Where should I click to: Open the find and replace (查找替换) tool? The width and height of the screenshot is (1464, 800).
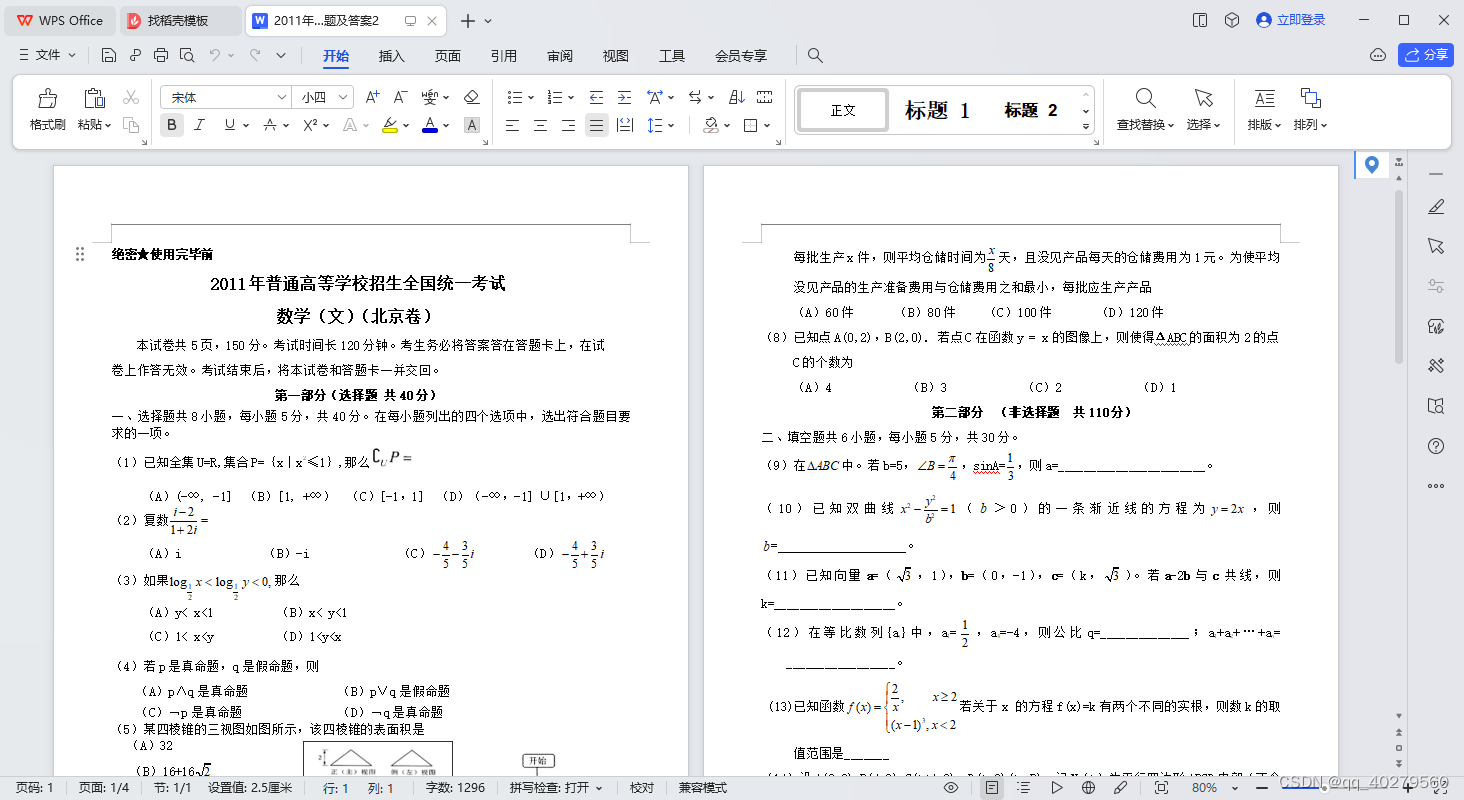click(1144, 107)
